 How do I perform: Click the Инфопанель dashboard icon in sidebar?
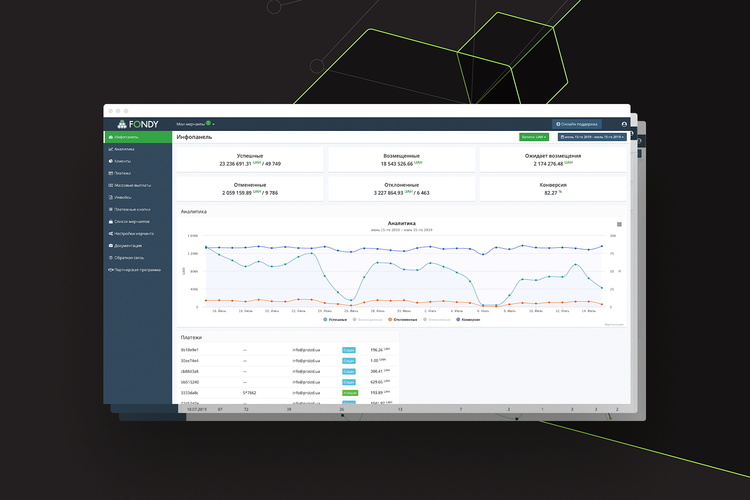(x=110, y=137)
